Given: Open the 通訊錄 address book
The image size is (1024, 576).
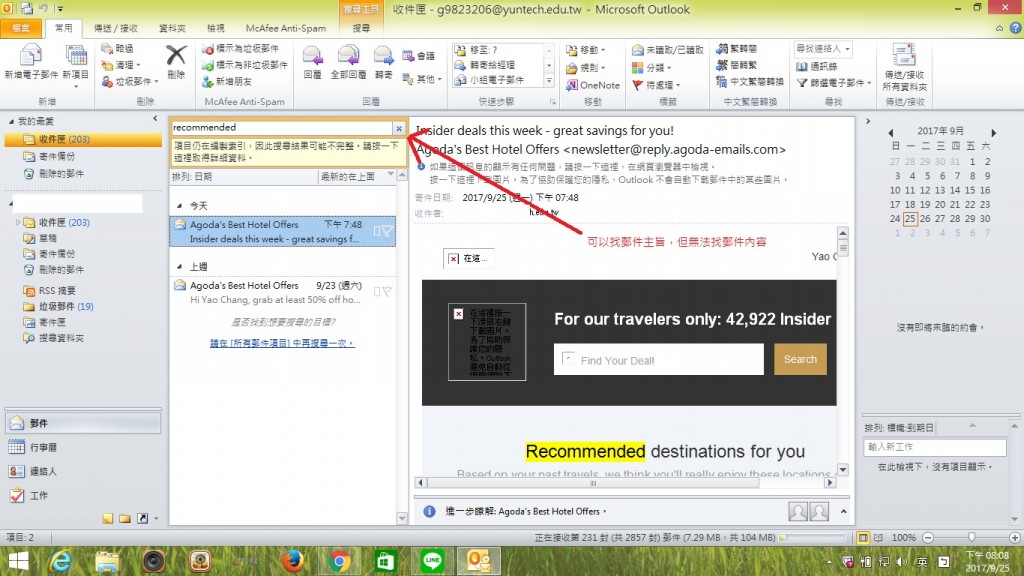Looking at the screenshot, I should coord(817,66).
